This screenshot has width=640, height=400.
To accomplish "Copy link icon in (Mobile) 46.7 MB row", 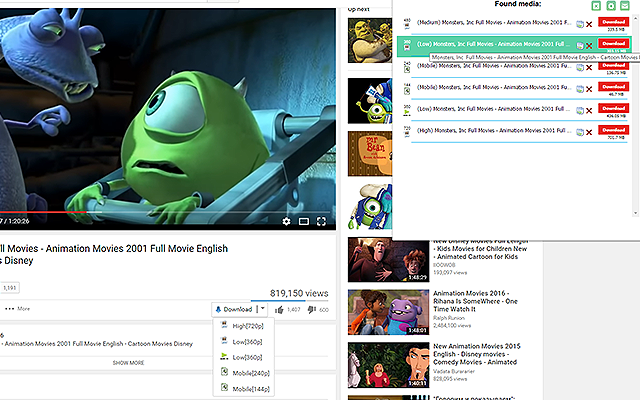I will point(580,89).
